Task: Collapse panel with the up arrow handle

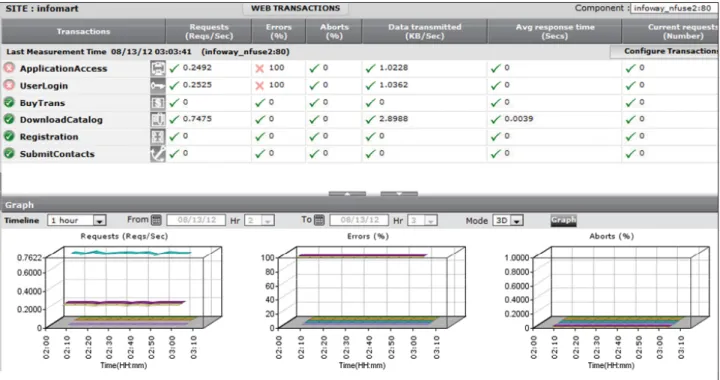Action: pyautogui.click(x=347, y=194)
